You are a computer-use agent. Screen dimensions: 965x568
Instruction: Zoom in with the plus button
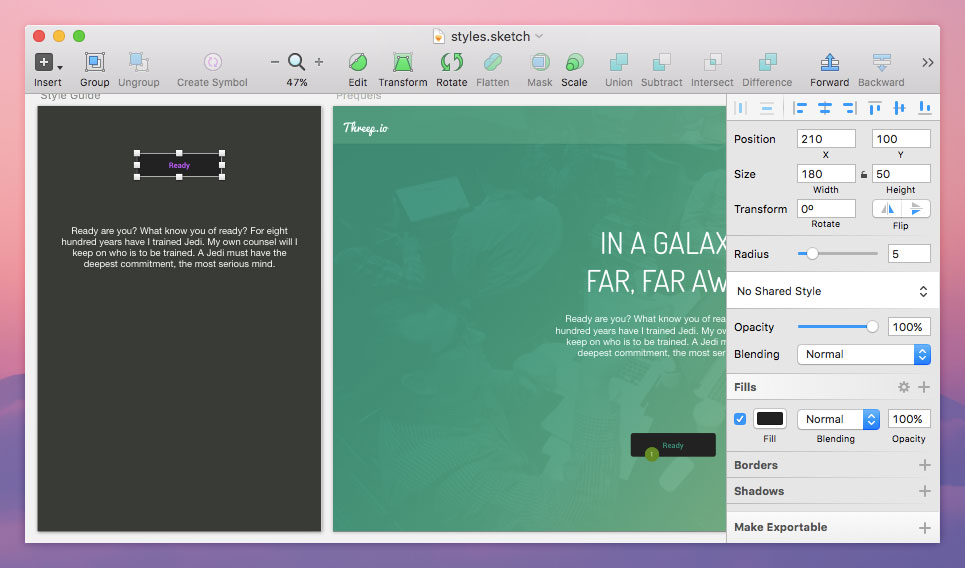coord(319,62)
